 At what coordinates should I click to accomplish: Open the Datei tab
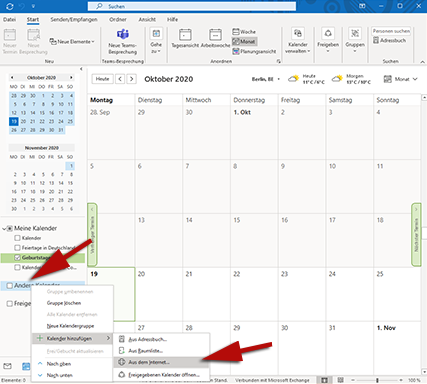(x=9, y=20)
